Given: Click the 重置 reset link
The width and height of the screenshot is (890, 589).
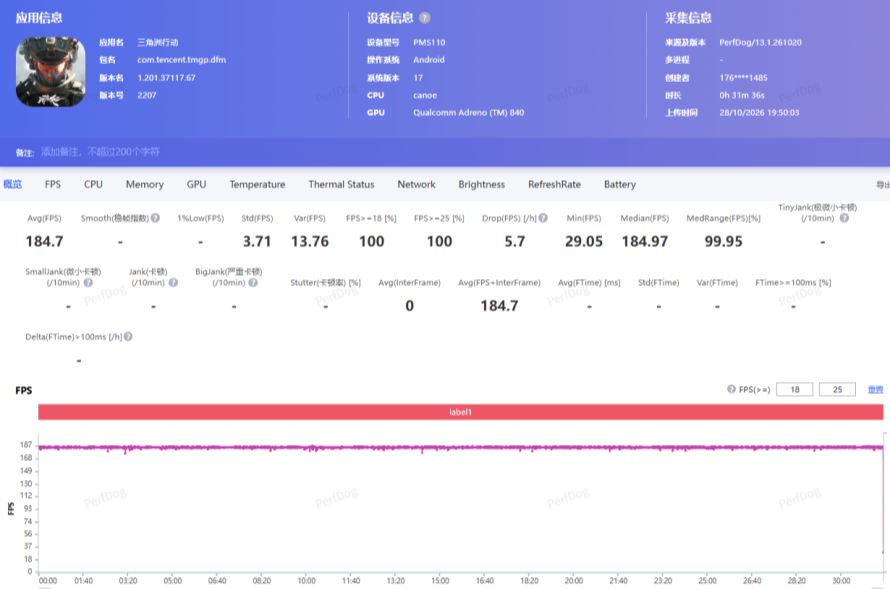Looking at the screenshot, I should pyautogui.click(x=875, y=389).
